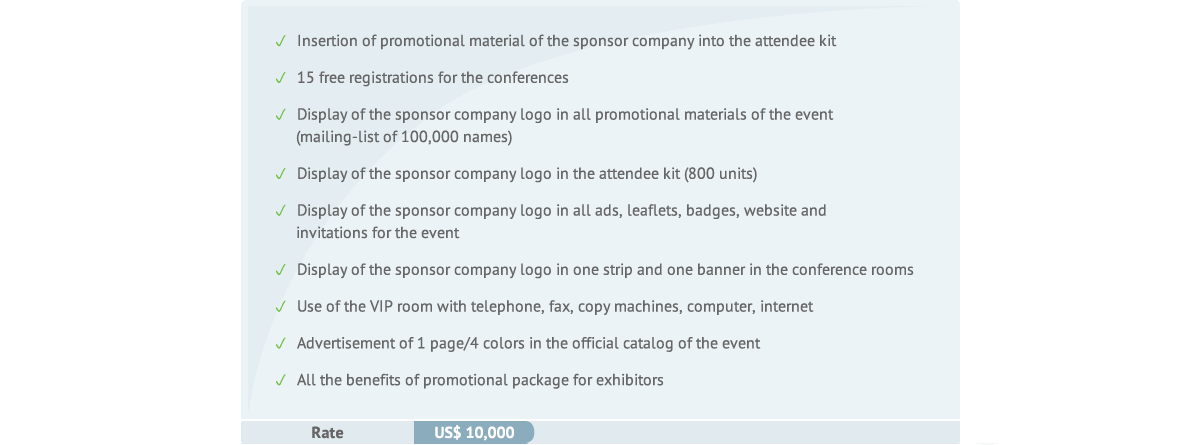This screenshot has height=445, width=1200.
Task: Click checkmark next to attendee kit 800 units
Action: point(281,174)
